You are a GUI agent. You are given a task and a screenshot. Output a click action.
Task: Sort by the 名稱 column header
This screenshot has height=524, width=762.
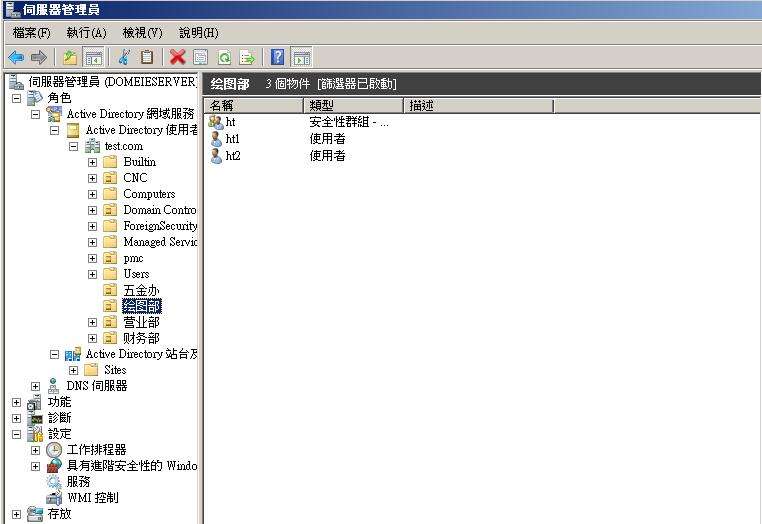click(x=254, y=105)
